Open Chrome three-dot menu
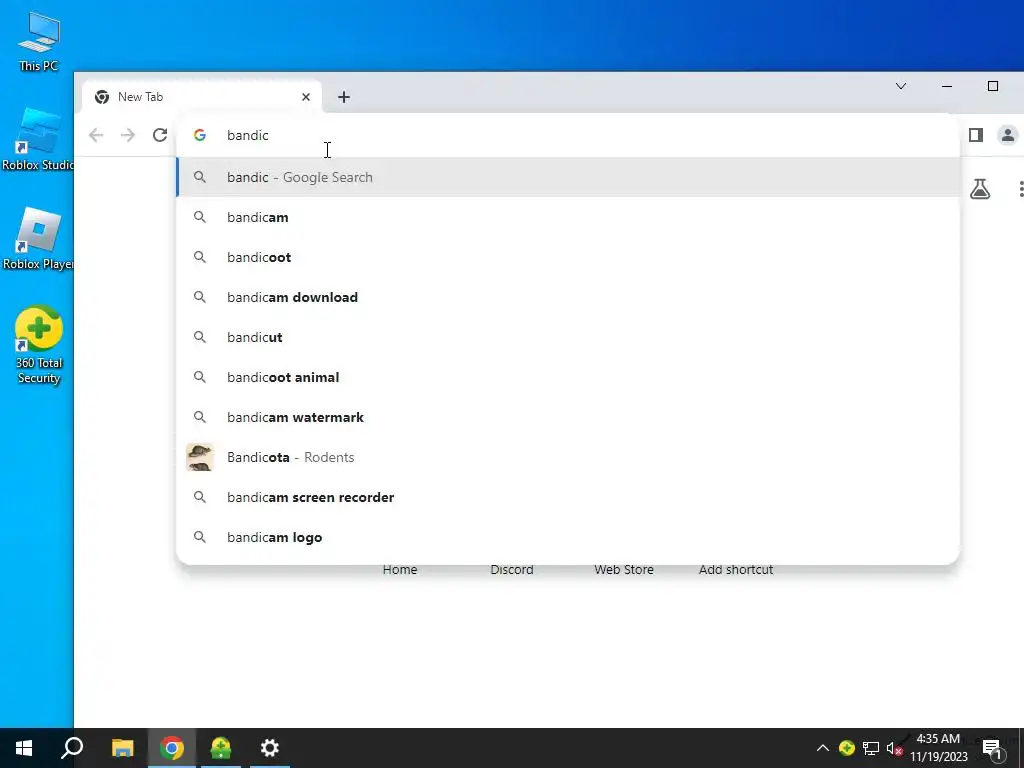 [1020, 189]
